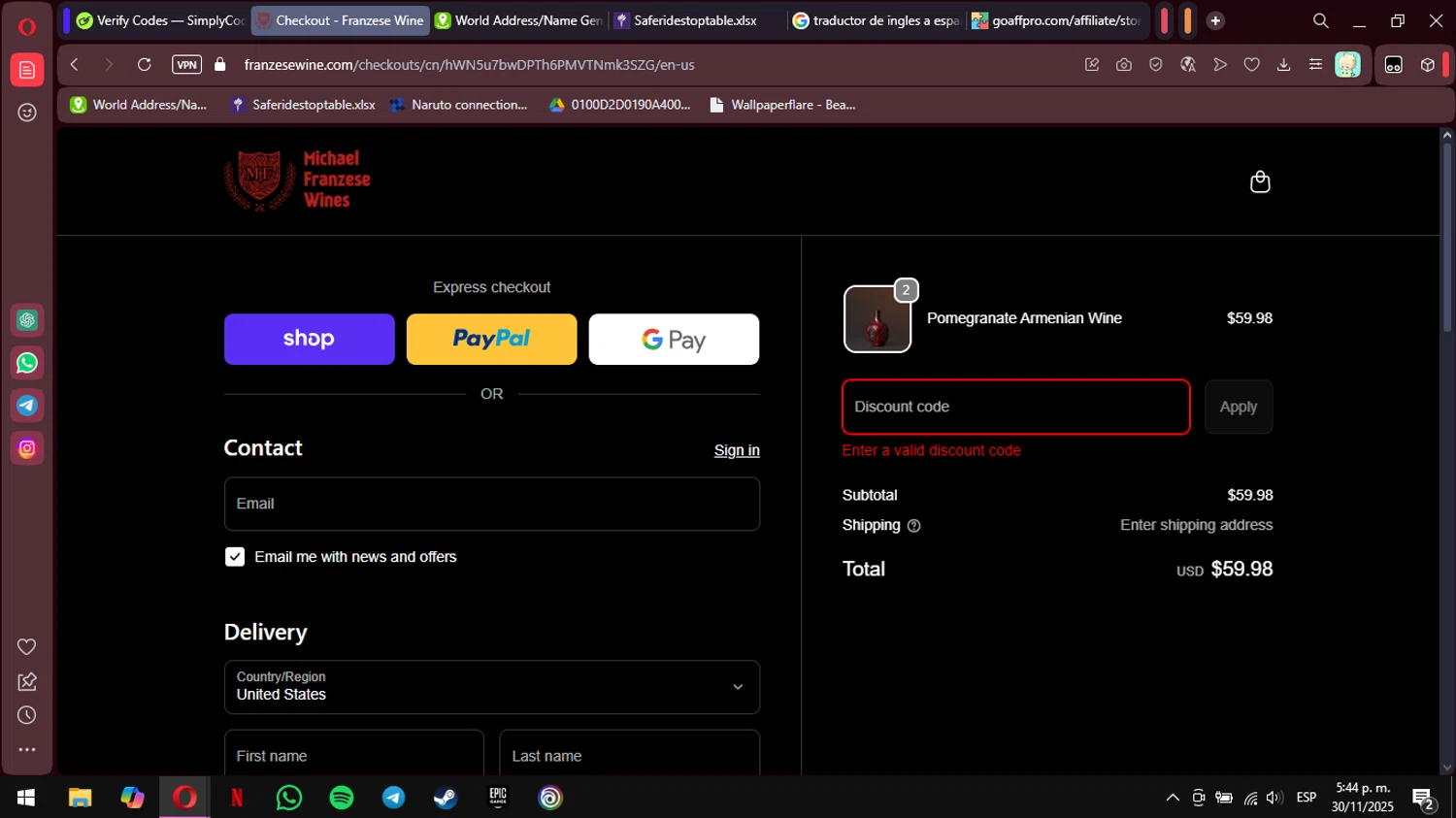Toggle the VPN badge in address bar

(186, 65)
